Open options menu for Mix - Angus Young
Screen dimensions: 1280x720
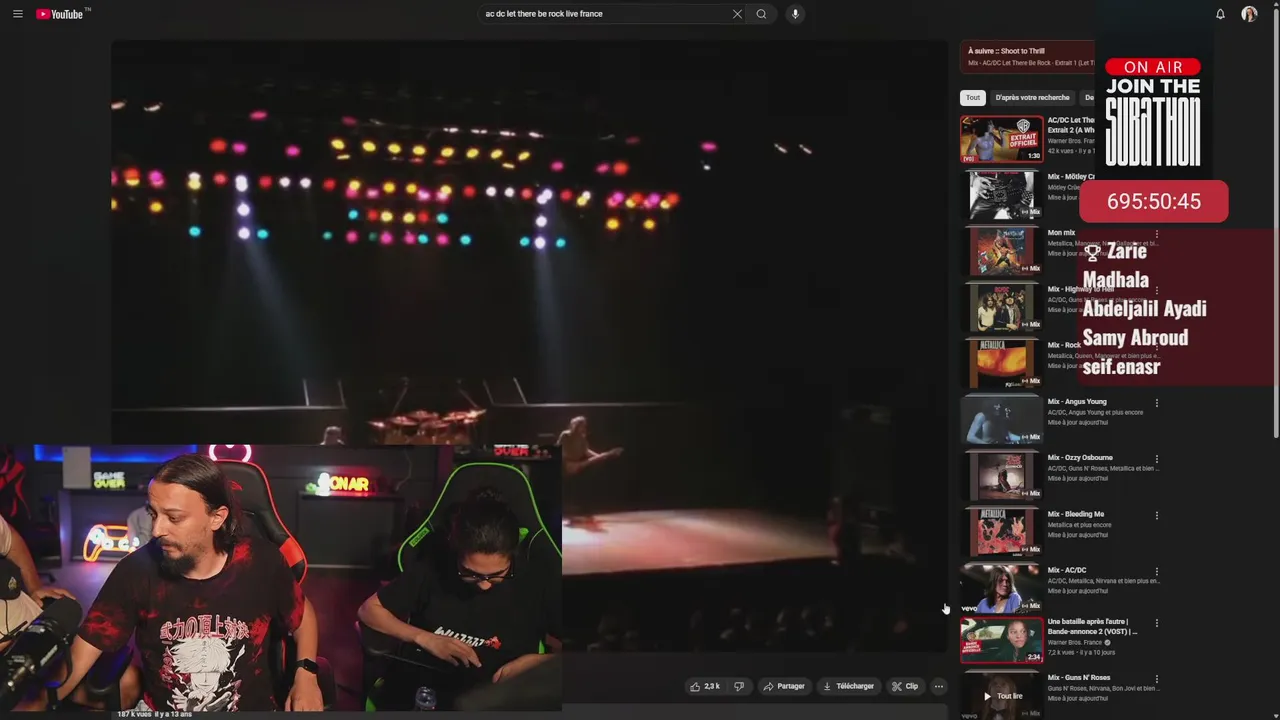[x=1157, y=403]
